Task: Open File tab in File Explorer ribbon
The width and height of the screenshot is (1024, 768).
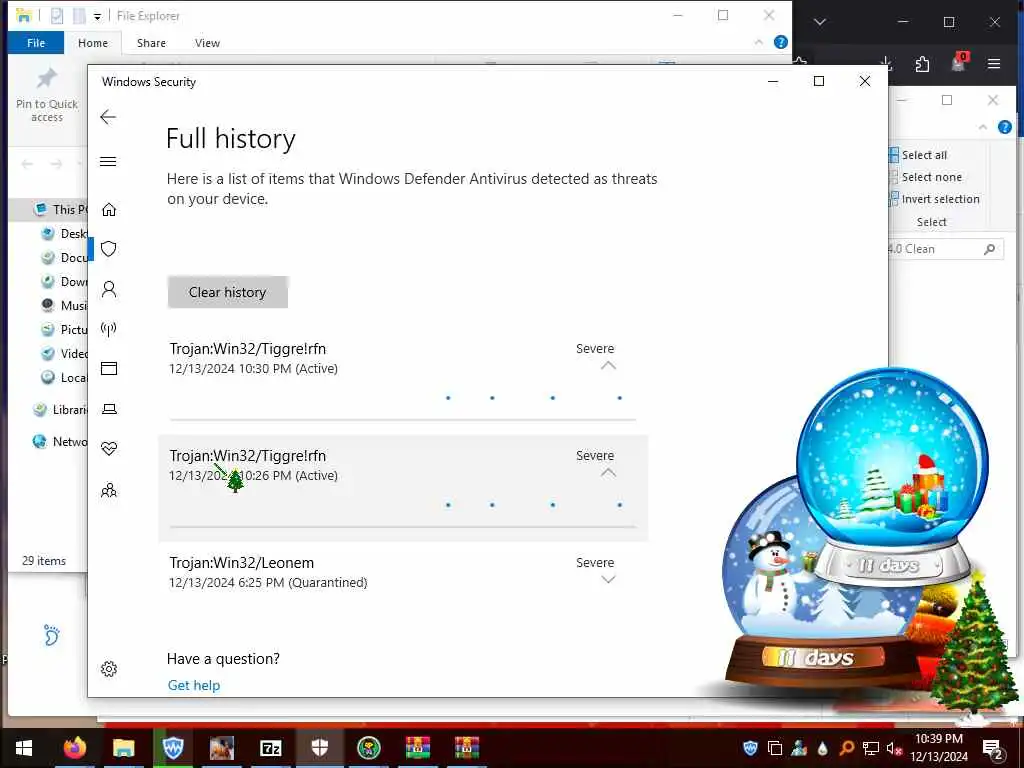Action: [36, 43]
